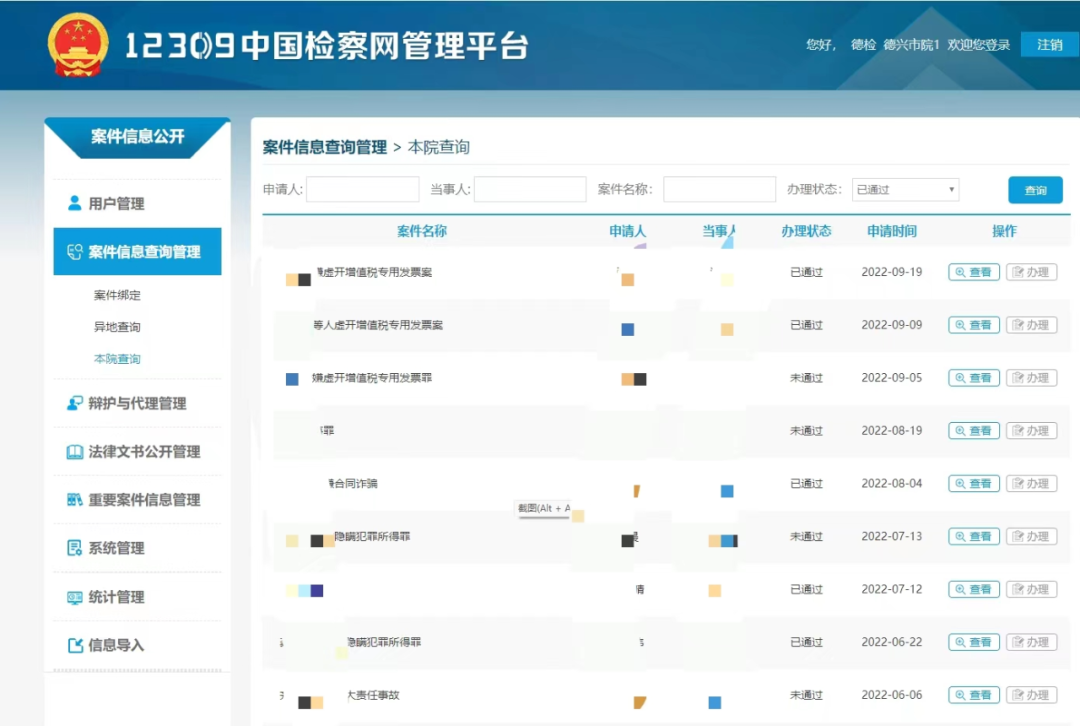Select 异地查询 submenu item
This screenshot has width=1080, height=726.
(x=117, y=327)
